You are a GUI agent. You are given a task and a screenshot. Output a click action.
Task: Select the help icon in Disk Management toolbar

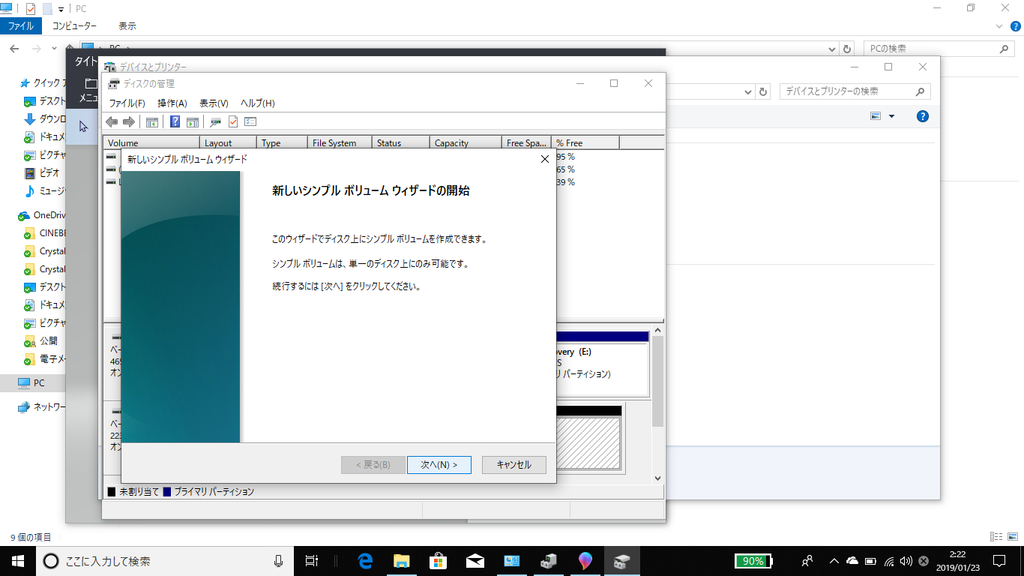point(175,121)
